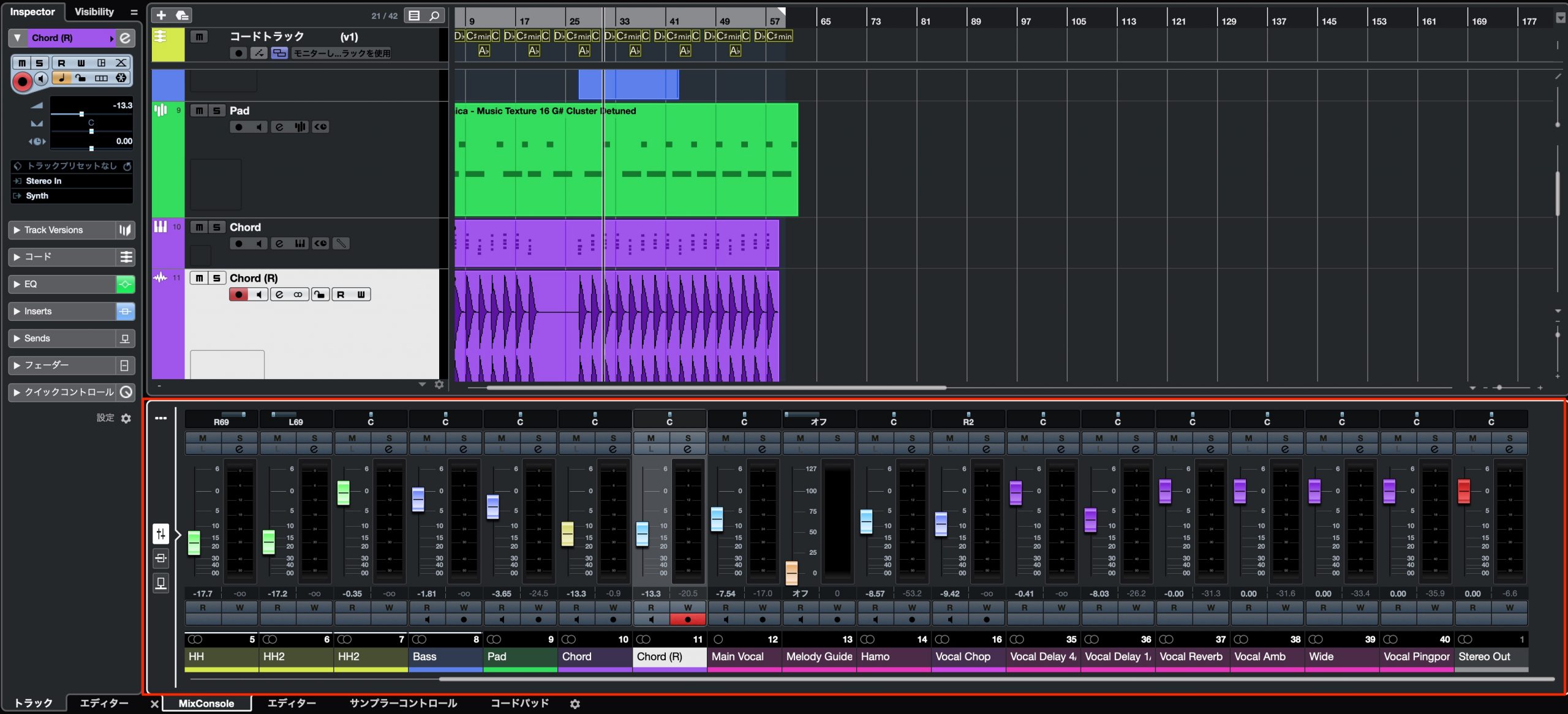Screen dimensions: 1568x714
Task: Enable Read automation in Inspector
Action: (x=61, y=63)
